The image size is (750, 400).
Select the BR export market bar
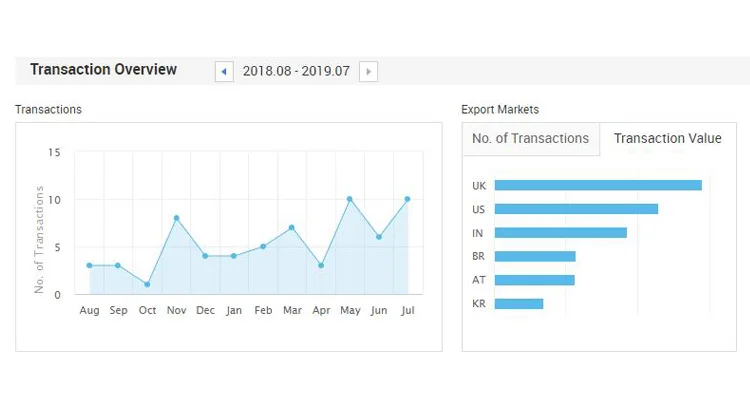(535, 256)
